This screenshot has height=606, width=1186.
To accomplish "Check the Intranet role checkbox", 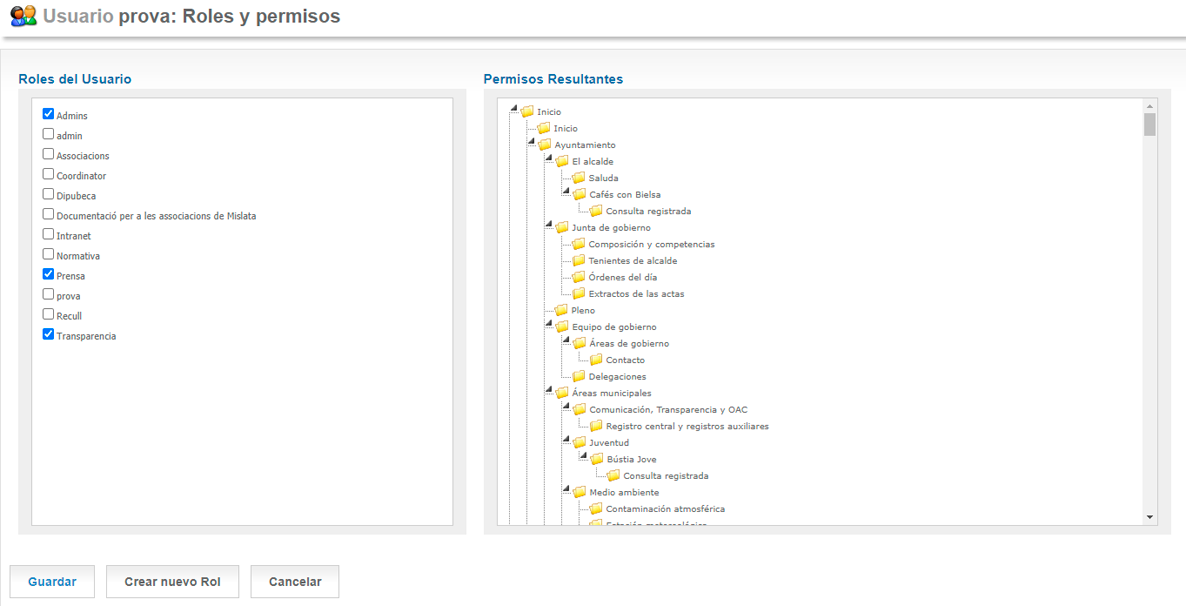I will (x=48, y=234).
